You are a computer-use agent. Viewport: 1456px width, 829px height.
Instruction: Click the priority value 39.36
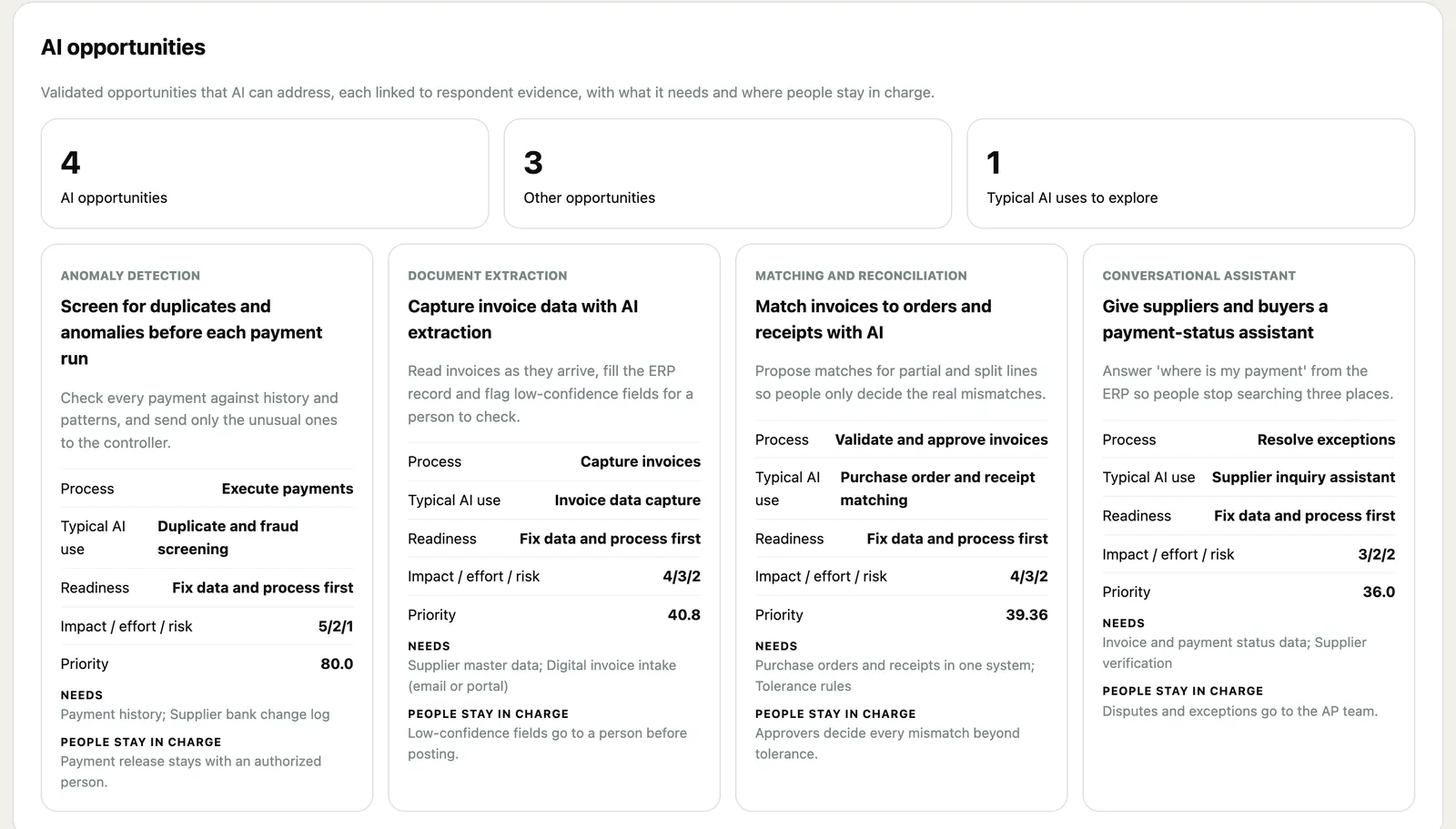pyautogui.click(x=1026, y=615)
